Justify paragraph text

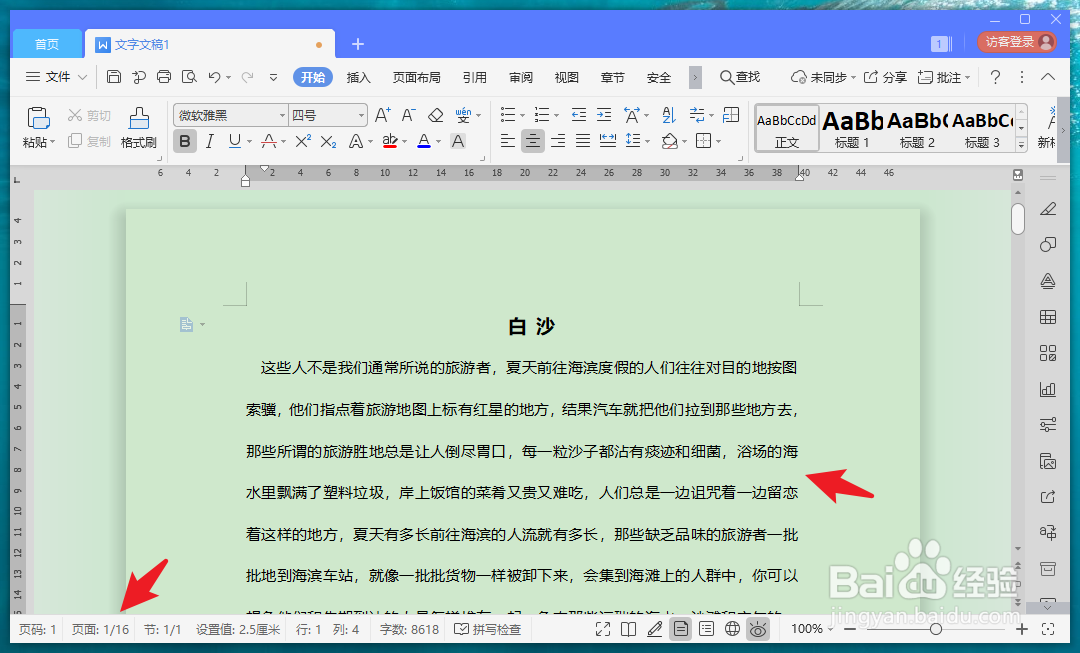pyautogui.click(x=583, y=141)
